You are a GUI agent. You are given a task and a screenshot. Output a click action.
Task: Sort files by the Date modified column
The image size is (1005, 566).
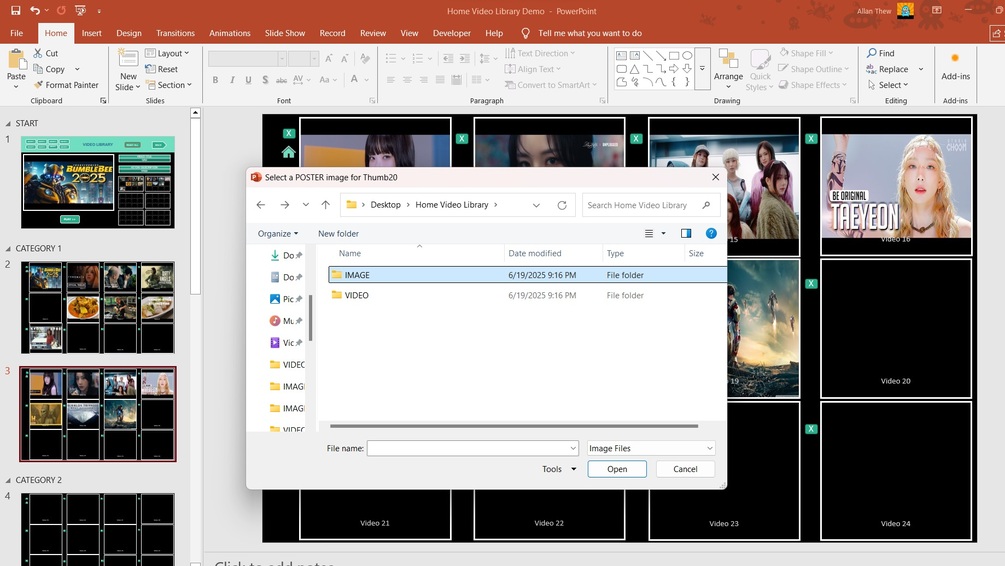(x=535, y=253)
